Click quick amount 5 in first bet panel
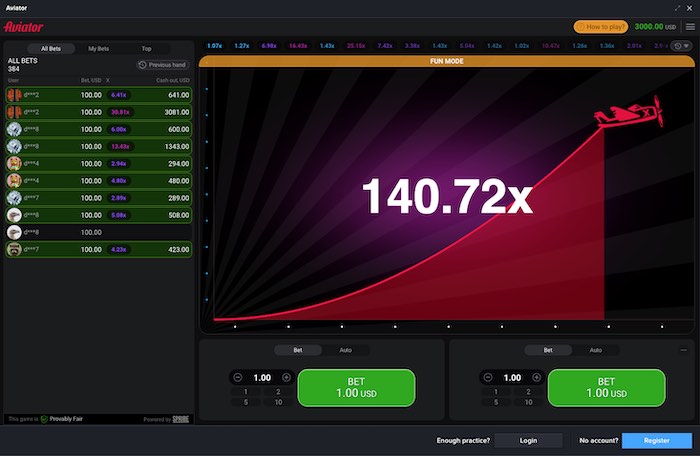This screenshot has height=456, width=700. click(x=246, y=402)
